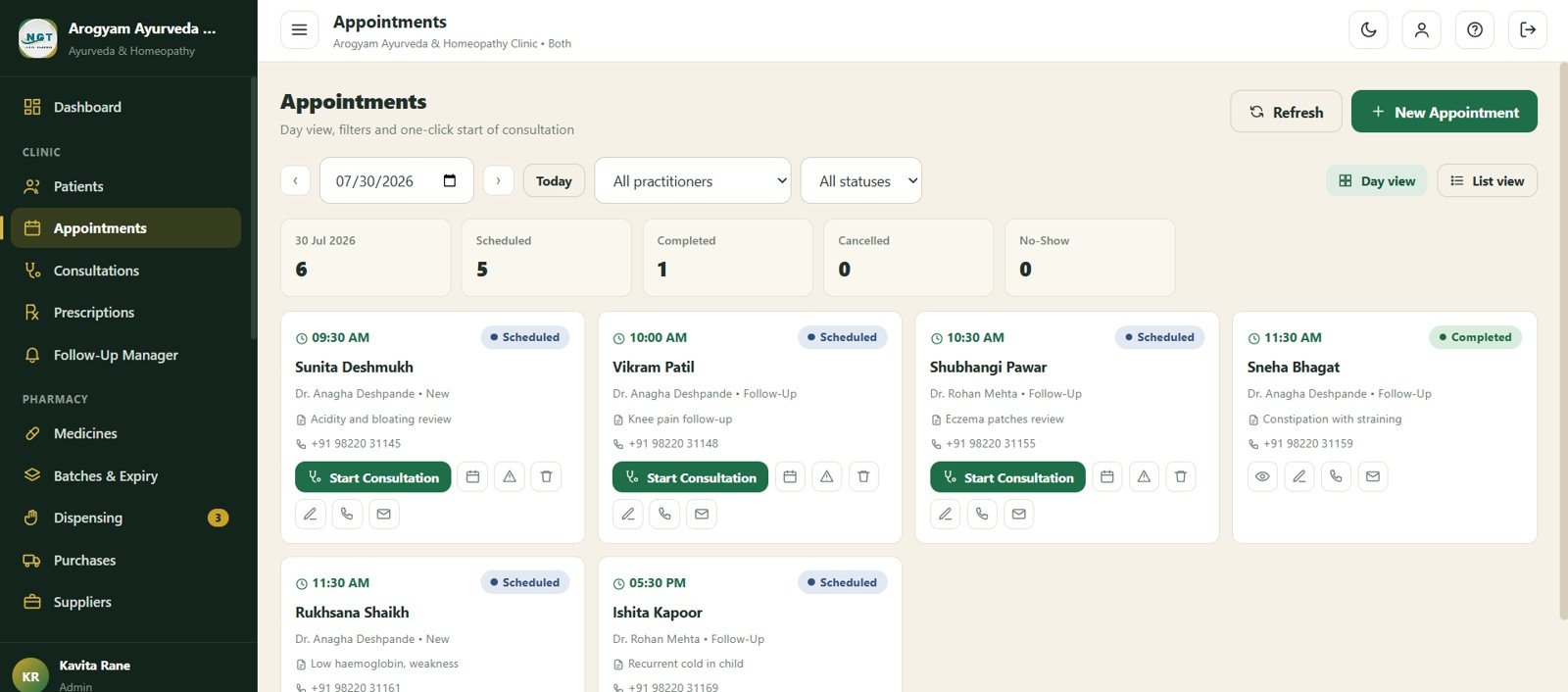View Sneha Bhagat's appointment with eye icon
Screen dimensions: 1568x692
[1262, 476]
